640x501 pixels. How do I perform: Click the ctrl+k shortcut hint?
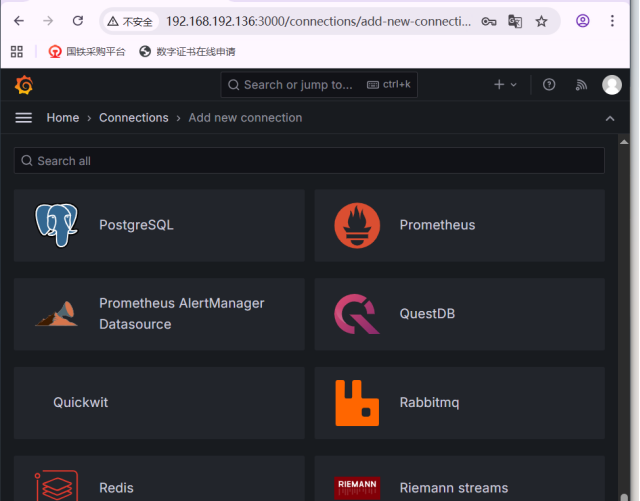point(389,85)
